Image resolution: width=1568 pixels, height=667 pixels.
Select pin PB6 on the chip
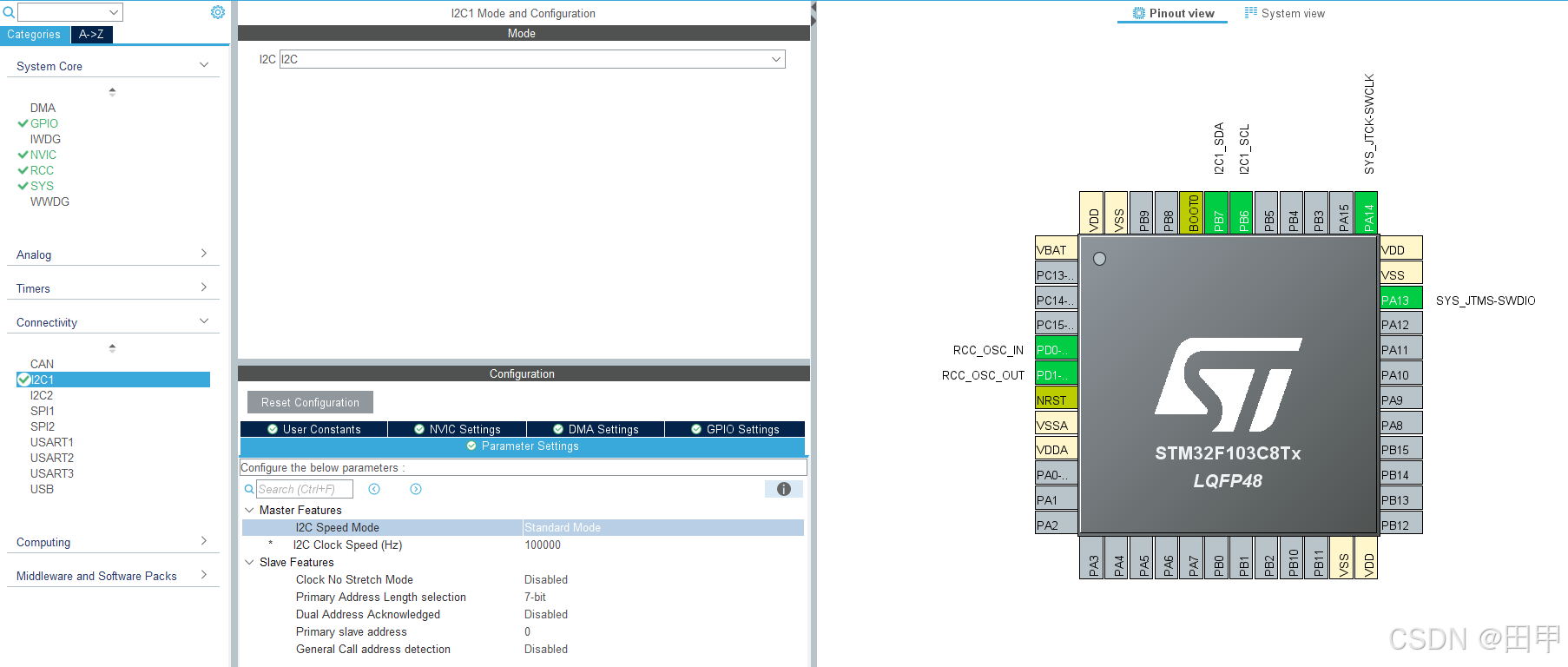1243,213
